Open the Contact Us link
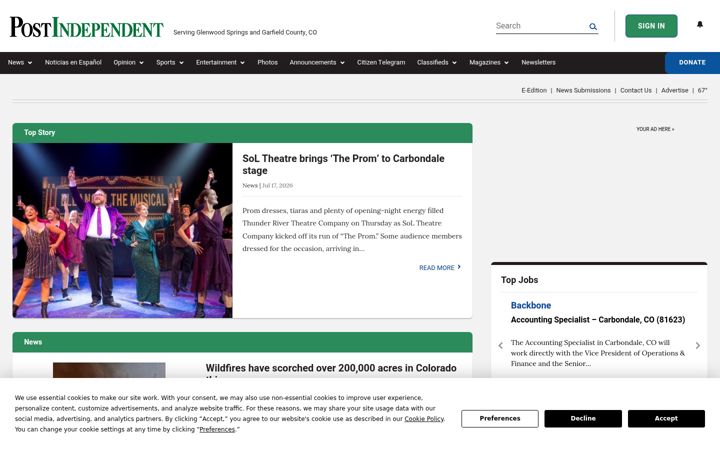Screen dimensions: 720x450 pyautogui.click(x=636, y=90)
